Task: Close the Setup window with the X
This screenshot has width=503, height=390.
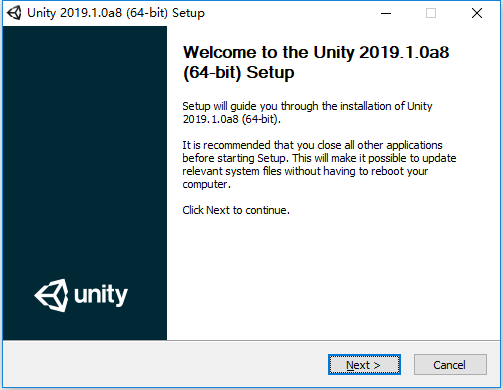Action: 477,13
